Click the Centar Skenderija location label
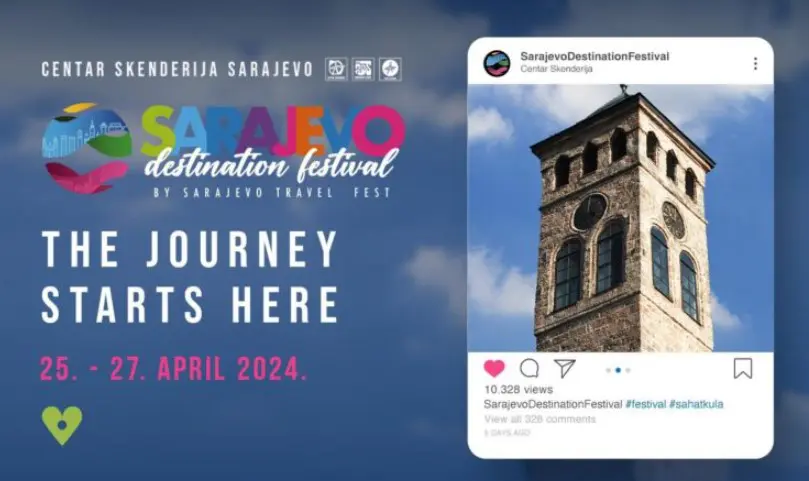Viewport: 809px width, 481px height. pyautogui.click(x=556, y=69)
